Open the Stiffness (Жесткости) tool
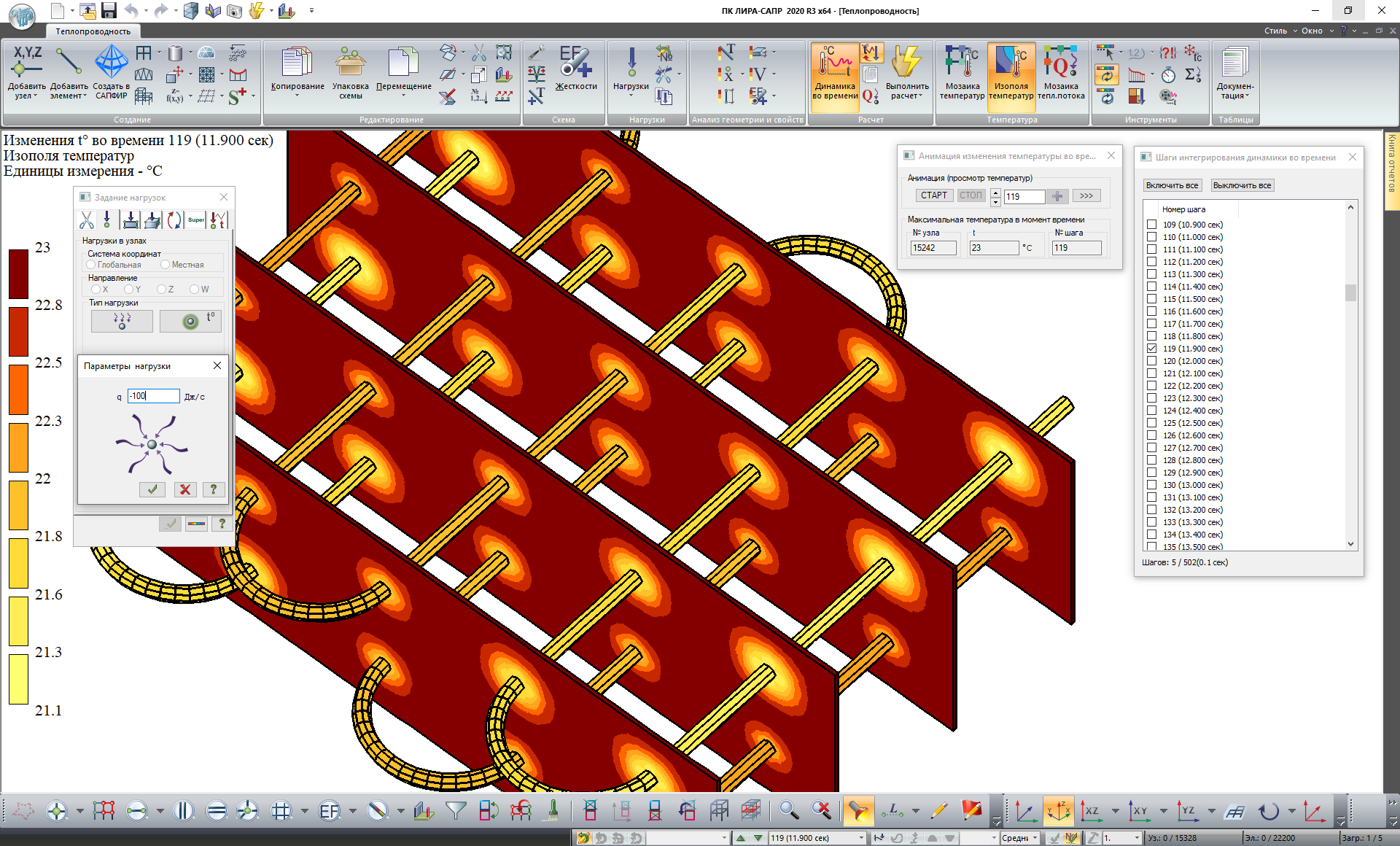Image resolution: width=1400 pixels, height=846 pixels. tap(576, 66)
